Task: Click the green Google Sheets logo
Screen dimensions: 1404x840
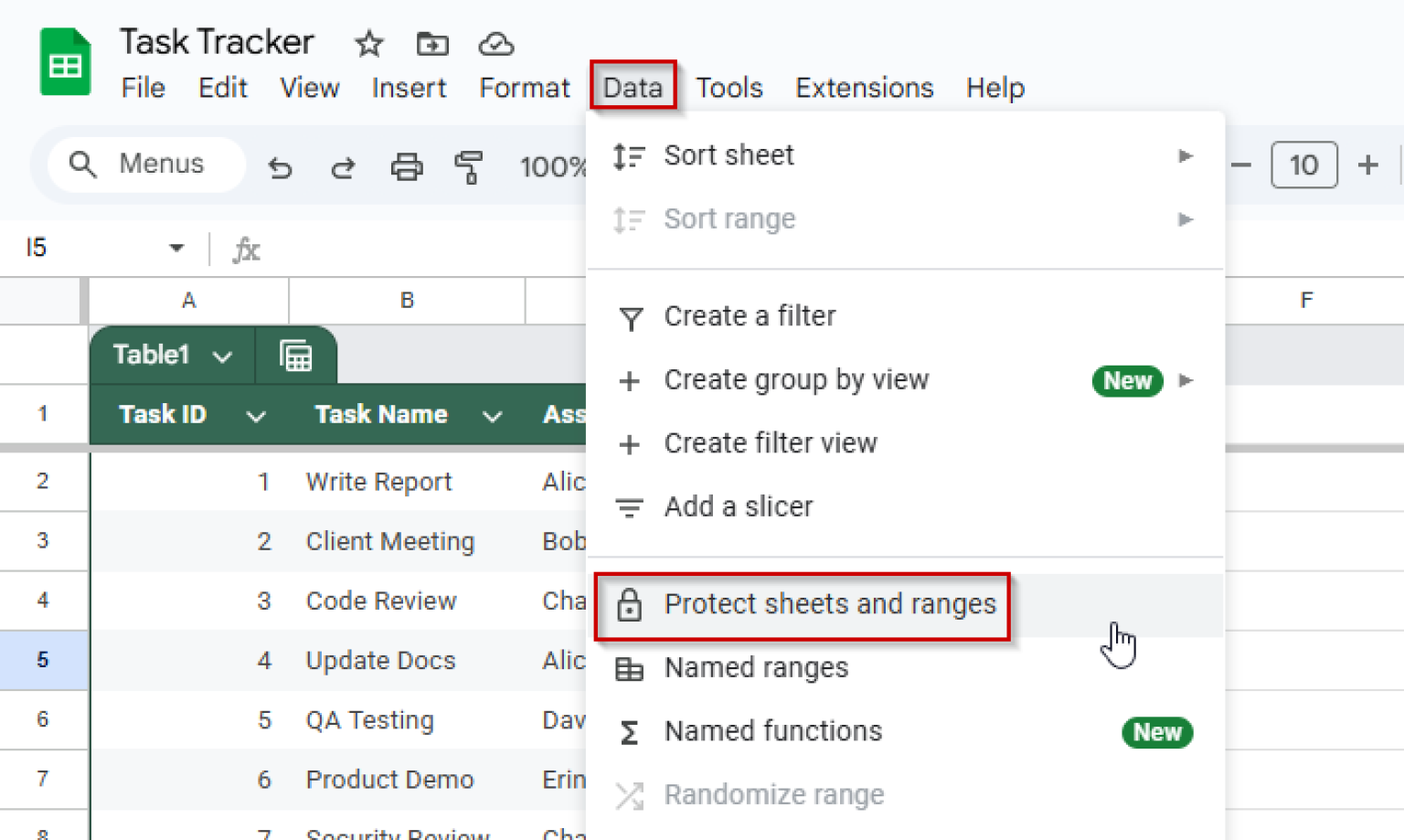Action: tap(63, 61)
